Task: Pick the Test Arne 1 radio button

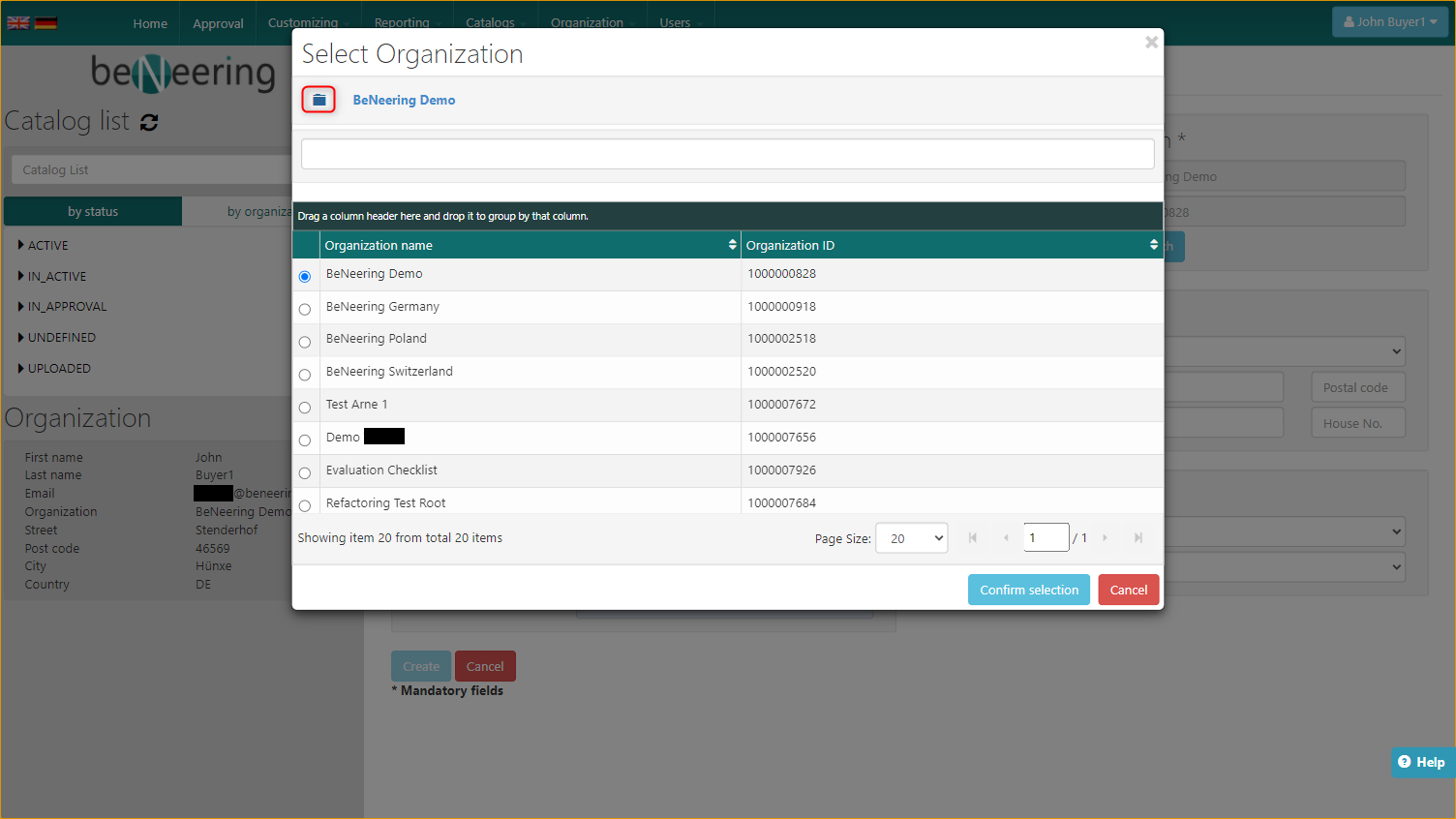Action: coord(305,408)
